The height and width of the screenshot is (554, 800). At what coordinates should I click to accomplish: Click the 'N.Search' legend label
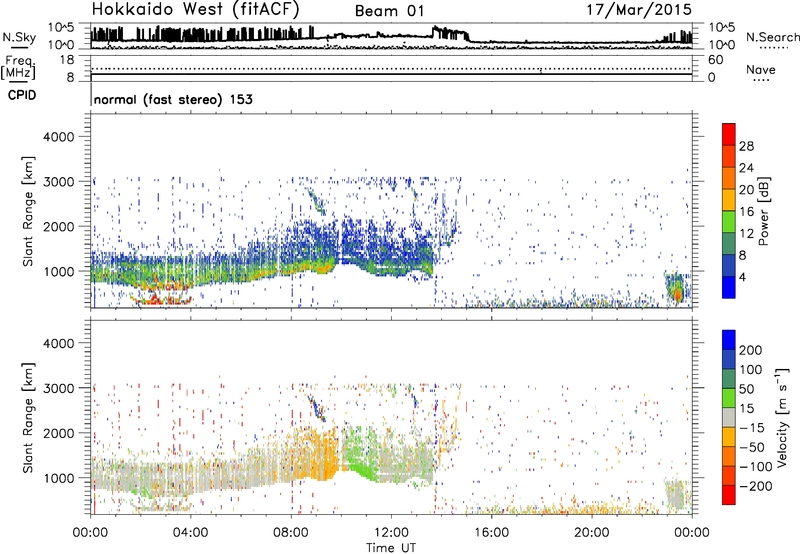(773, 37)
